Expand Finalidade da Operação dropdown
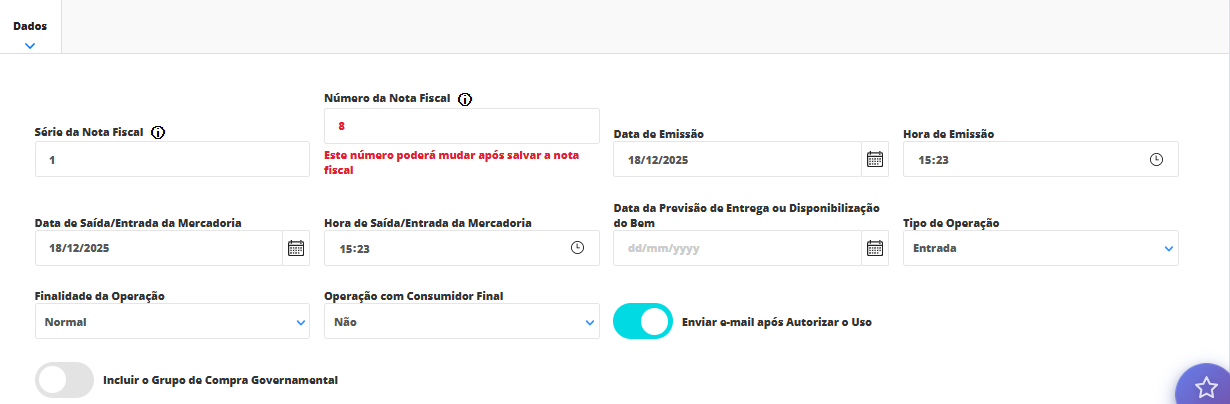Screen dimensions: 1230x404 tap(172, 322)
